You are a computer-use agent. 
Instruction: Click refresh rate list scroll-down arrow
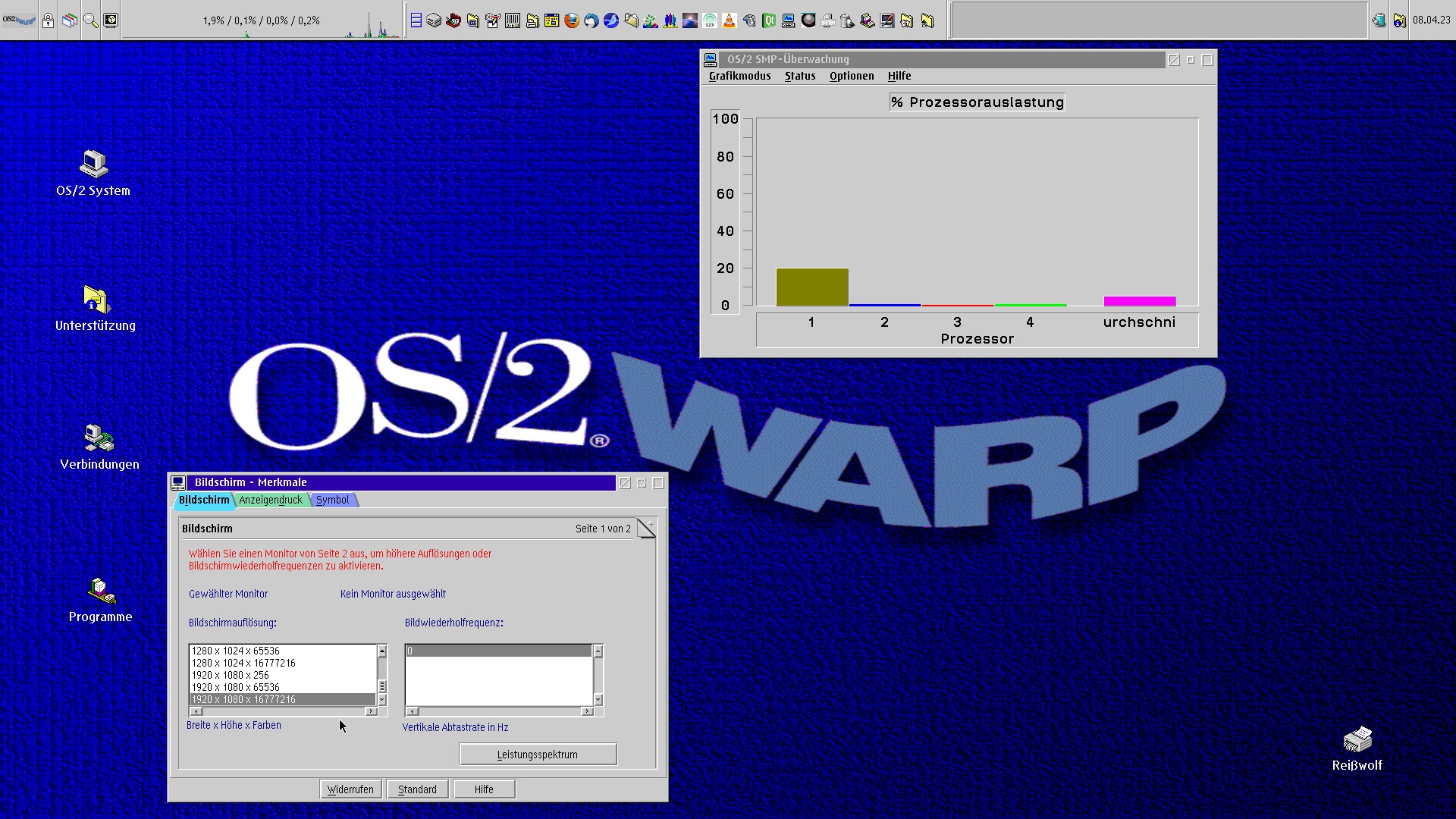tap(598, 699)
